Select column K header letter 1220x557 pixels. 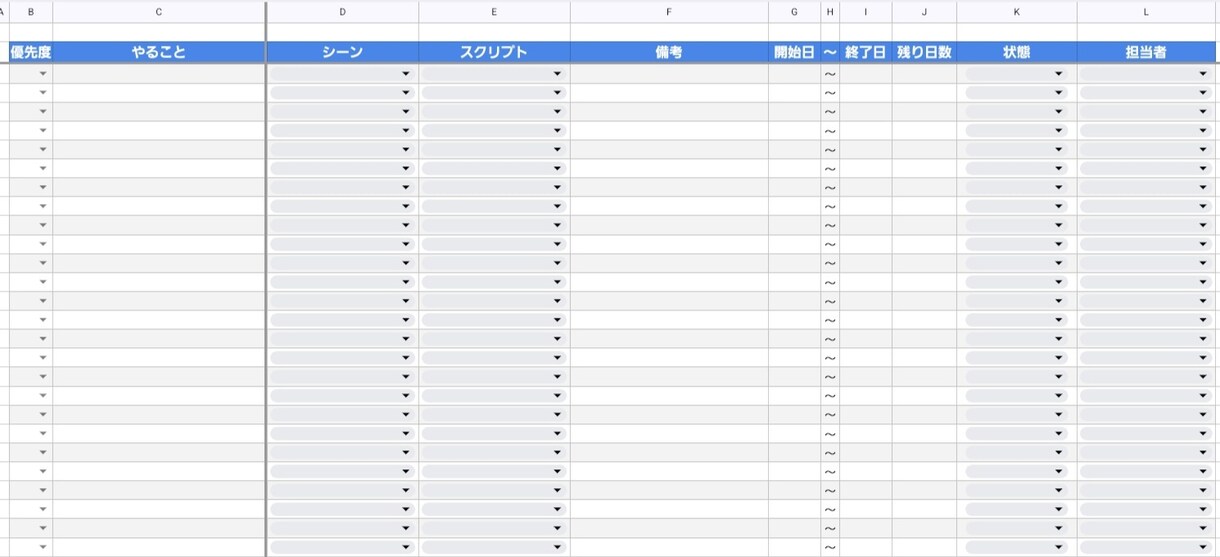pyautogui.click(x=1017, y=12)
